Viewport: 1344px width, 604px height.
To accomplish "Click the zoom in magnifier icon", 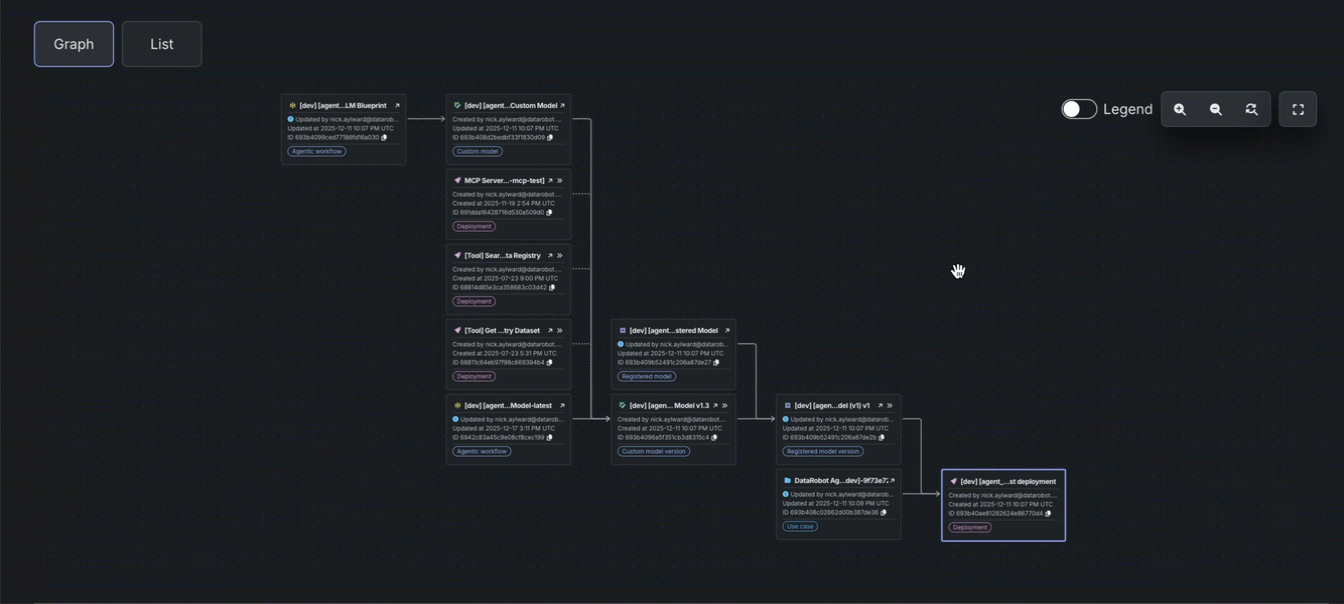I will click(1180, 110).
